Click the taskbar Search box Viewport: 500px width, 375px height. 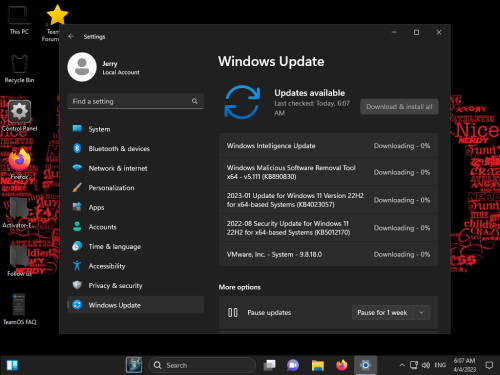point(202,365)
